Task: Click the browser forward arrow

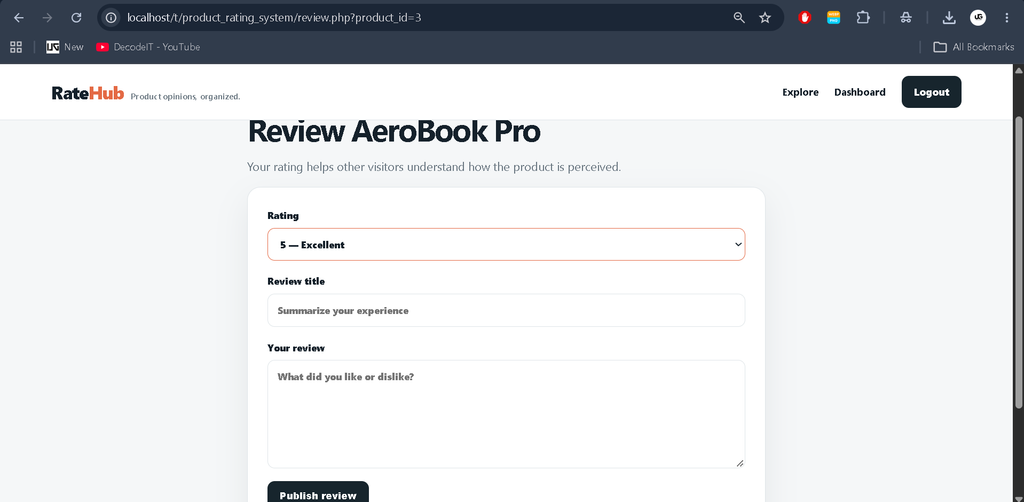Action: click(47, 18)
